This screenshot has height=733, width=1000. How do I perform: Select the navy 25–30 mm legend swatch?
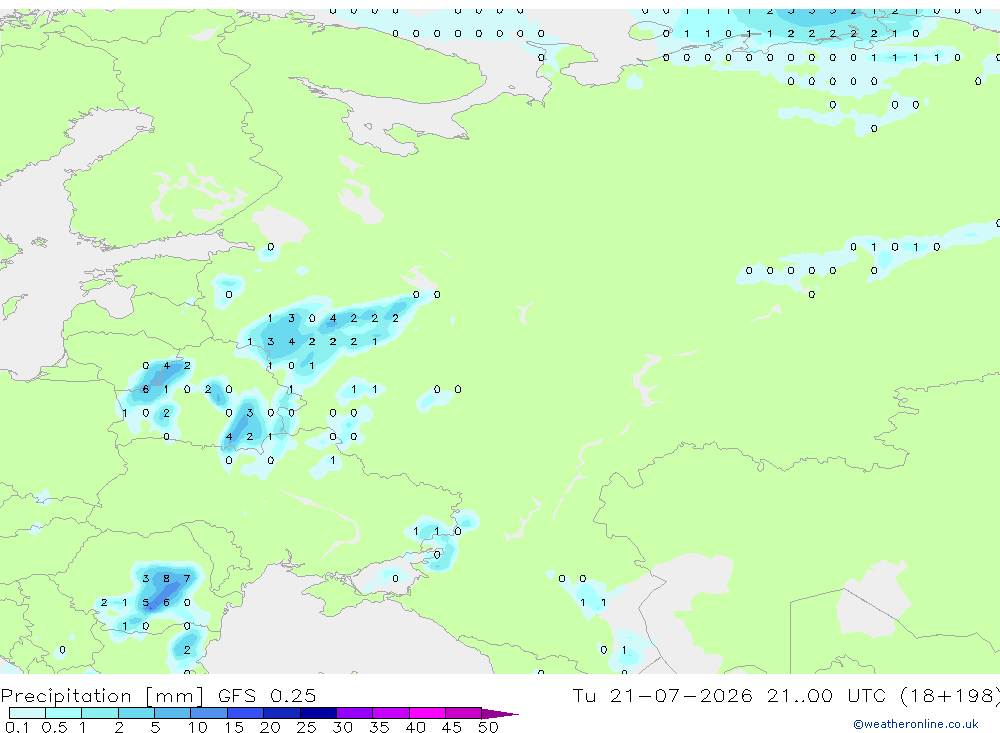point(318,713)
